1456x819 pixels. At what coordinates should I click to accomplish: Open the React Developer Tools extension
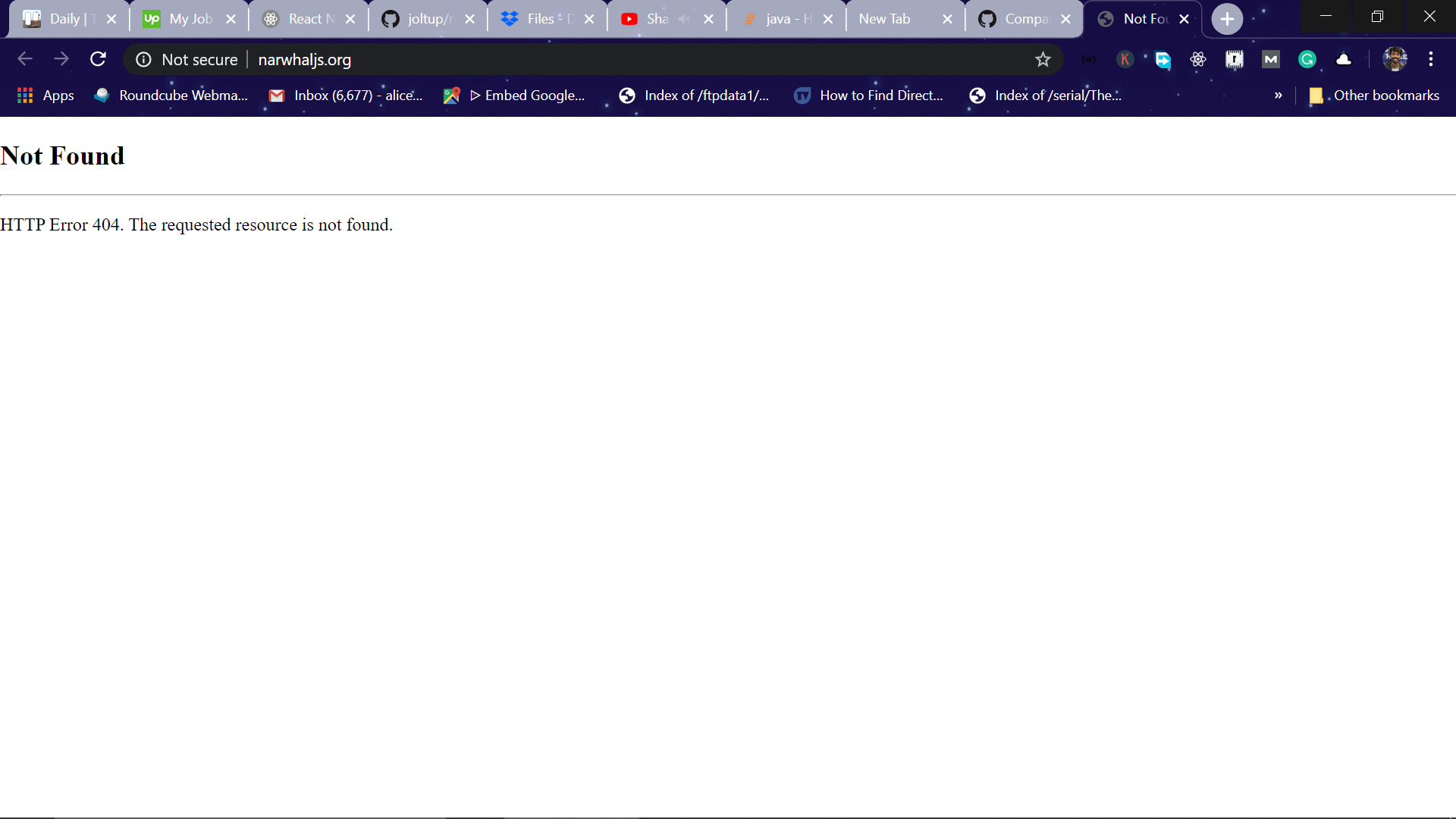[1198, 59]
